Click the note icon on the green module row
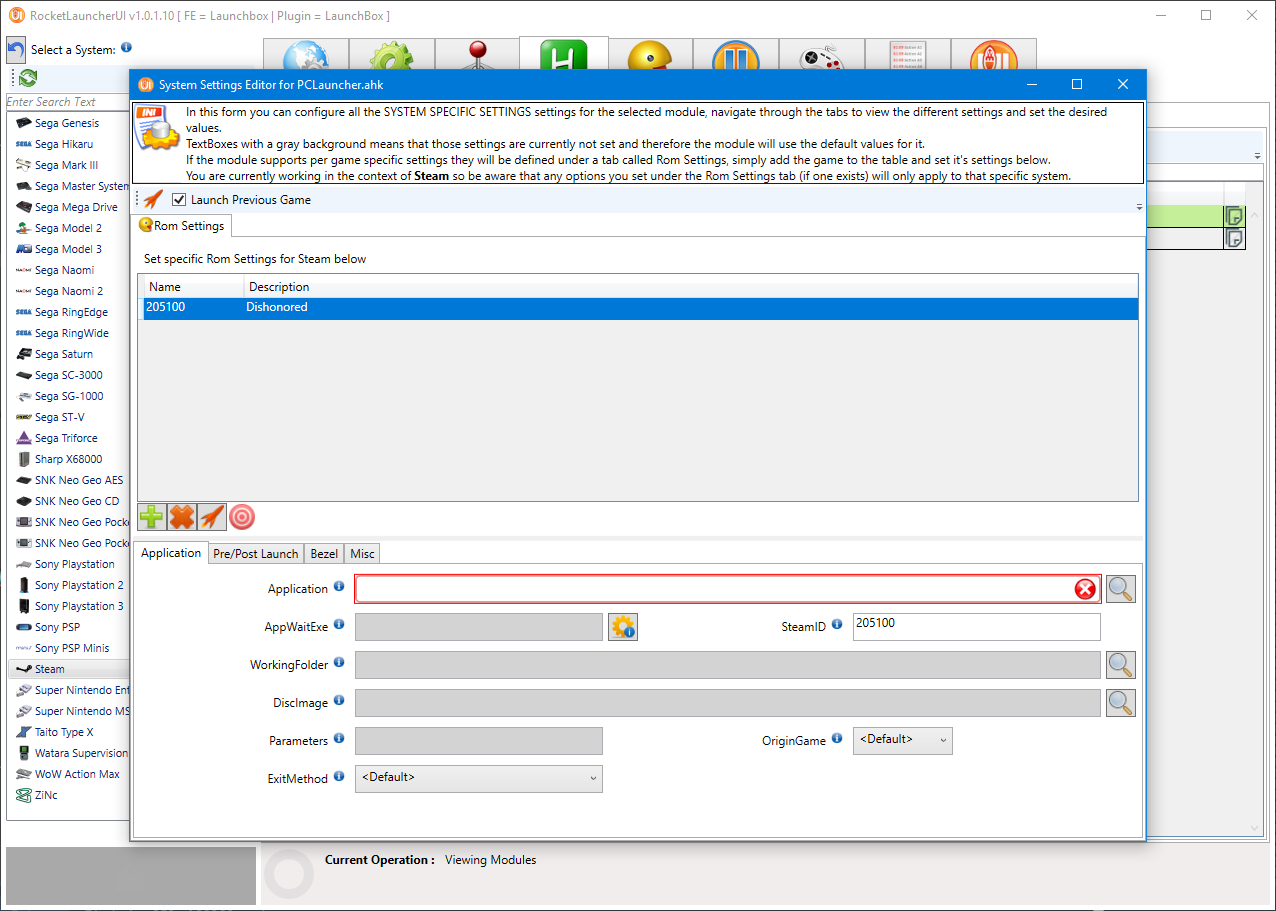 point(1235,216)
